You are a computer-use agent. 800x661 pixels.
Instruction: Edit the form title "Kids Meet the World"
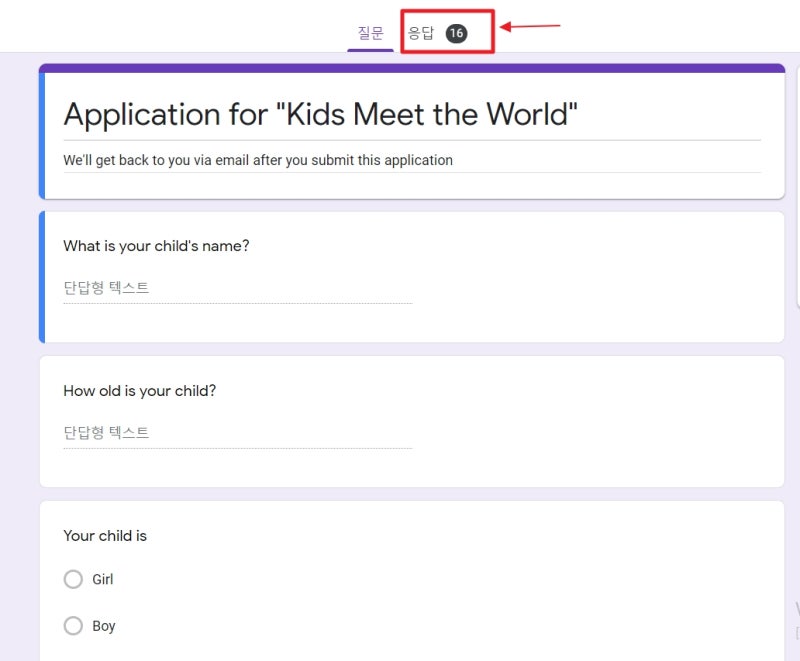(x=320, y=114)
